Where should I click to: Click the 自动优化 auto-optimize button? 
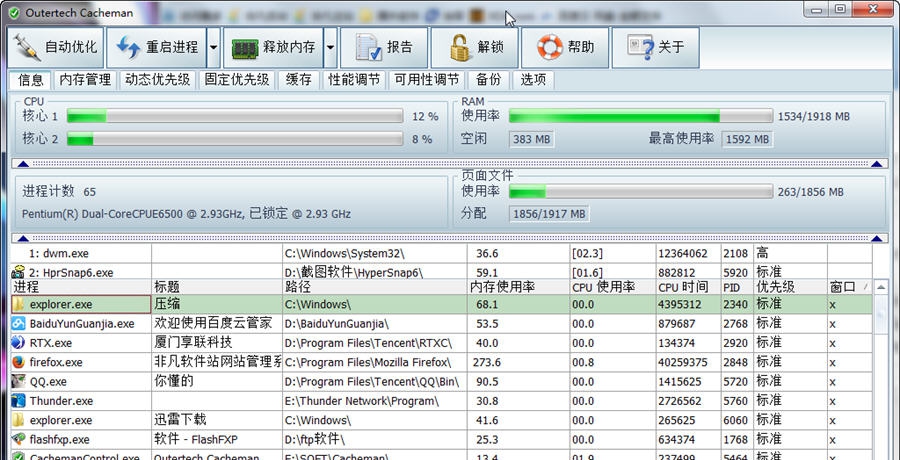point(56,48)
